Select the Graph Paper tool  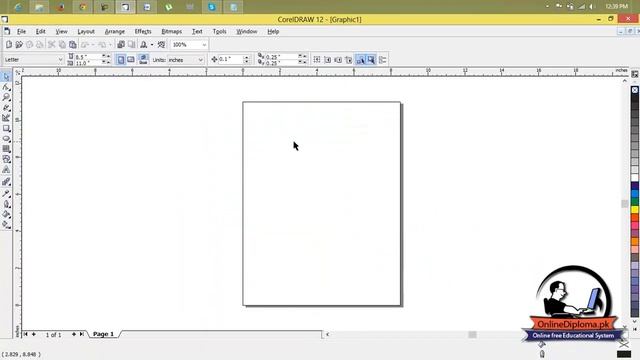(x=6, y=149)
